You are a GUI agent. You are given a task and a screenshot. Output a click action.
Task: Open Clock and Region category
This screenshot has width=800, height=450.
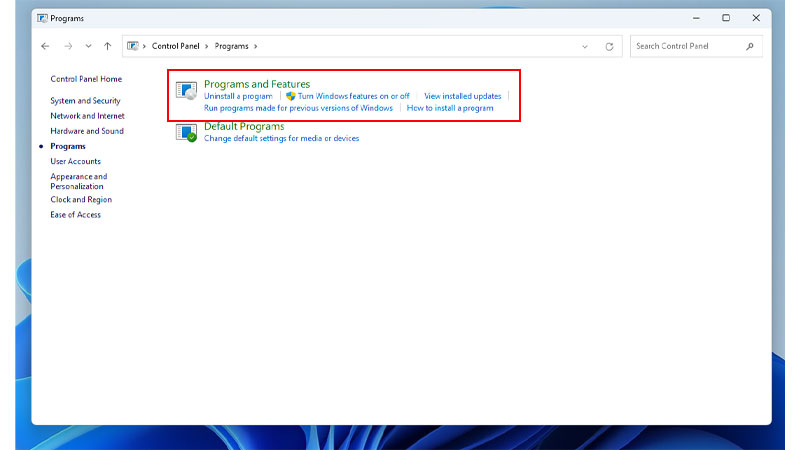(x=81, y=199)
